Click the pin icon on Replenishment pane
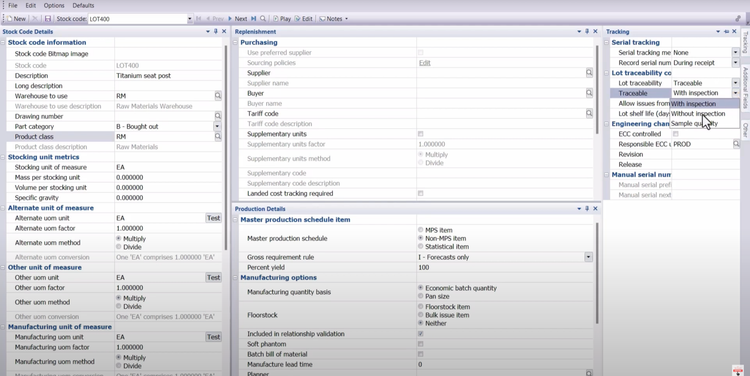The height and width of the screenshot is (376, 750). click(x=587, y=32)
